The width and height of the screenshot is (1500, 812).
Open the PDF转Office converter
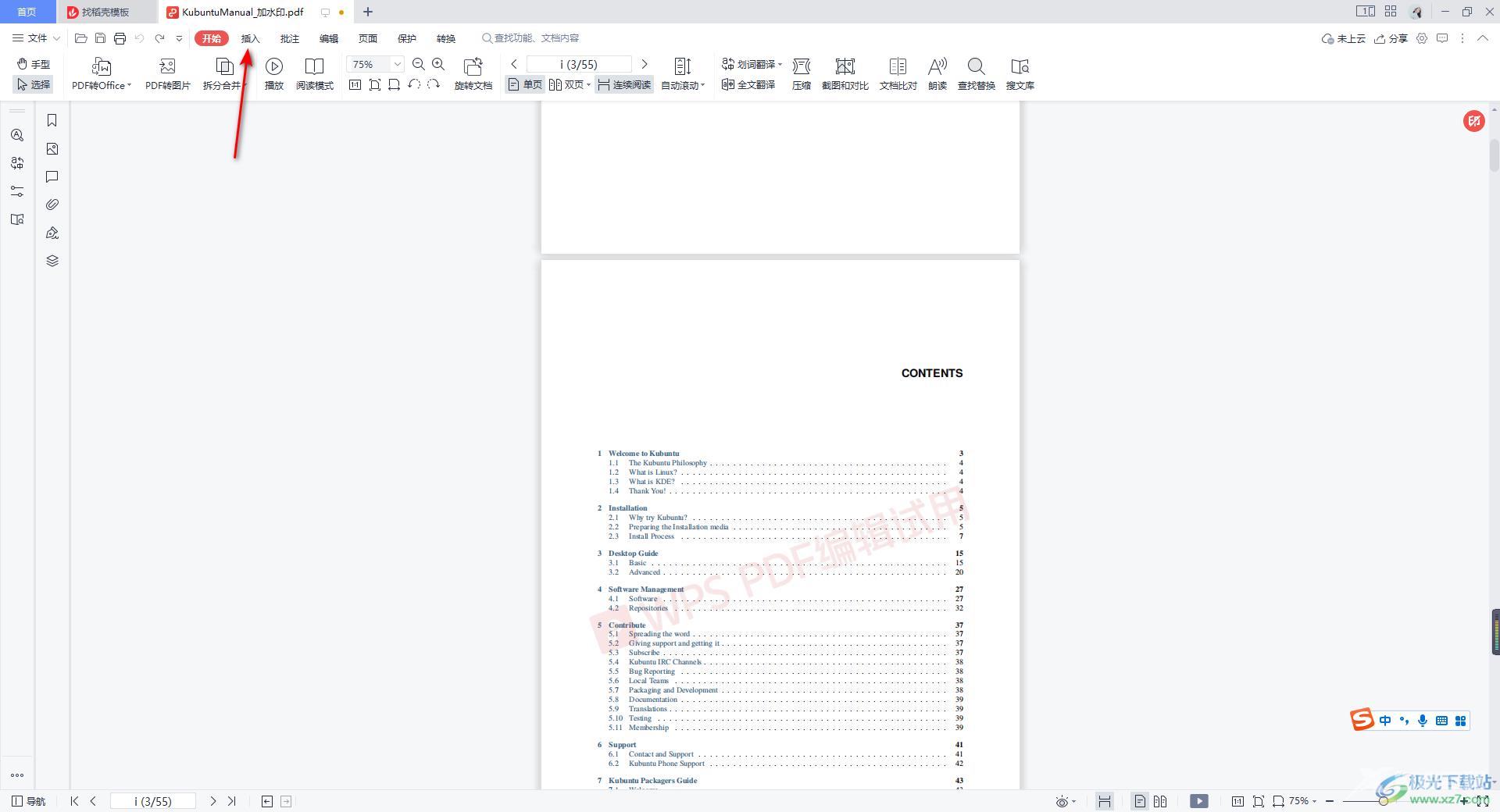coord(102,75)
